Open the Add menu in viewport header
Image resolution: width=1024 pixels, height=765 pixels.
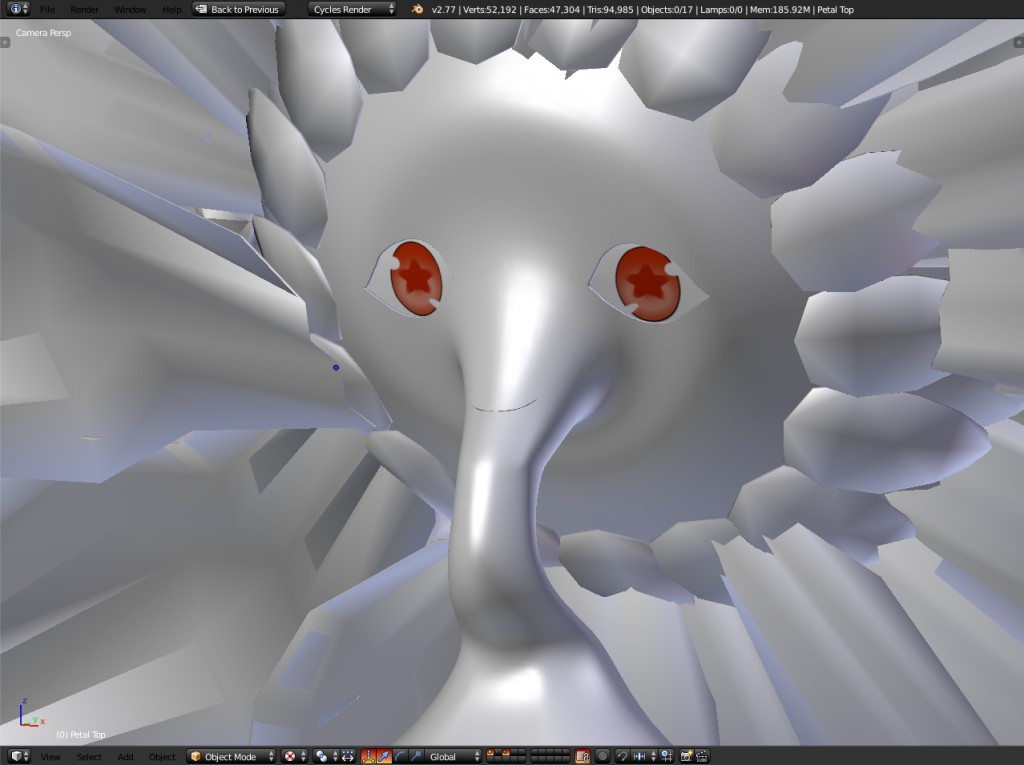pos(125,757)
